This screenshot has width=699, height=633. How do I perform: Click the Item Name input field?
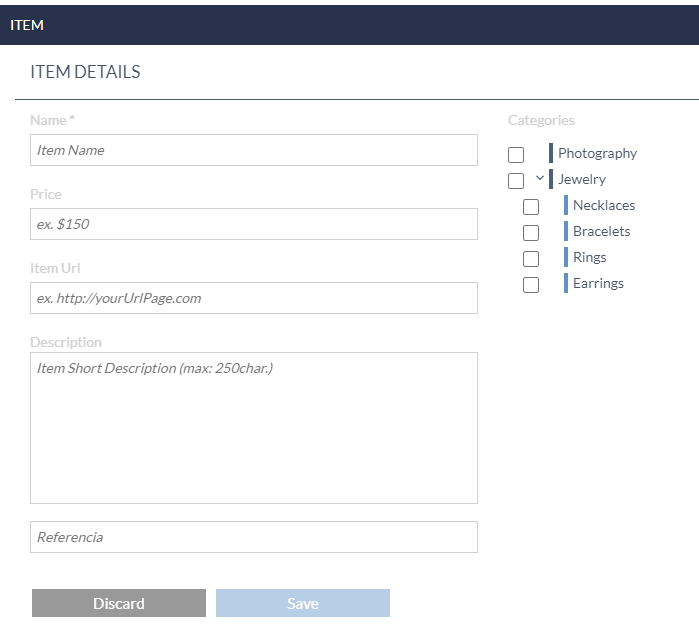click(254, 150)
